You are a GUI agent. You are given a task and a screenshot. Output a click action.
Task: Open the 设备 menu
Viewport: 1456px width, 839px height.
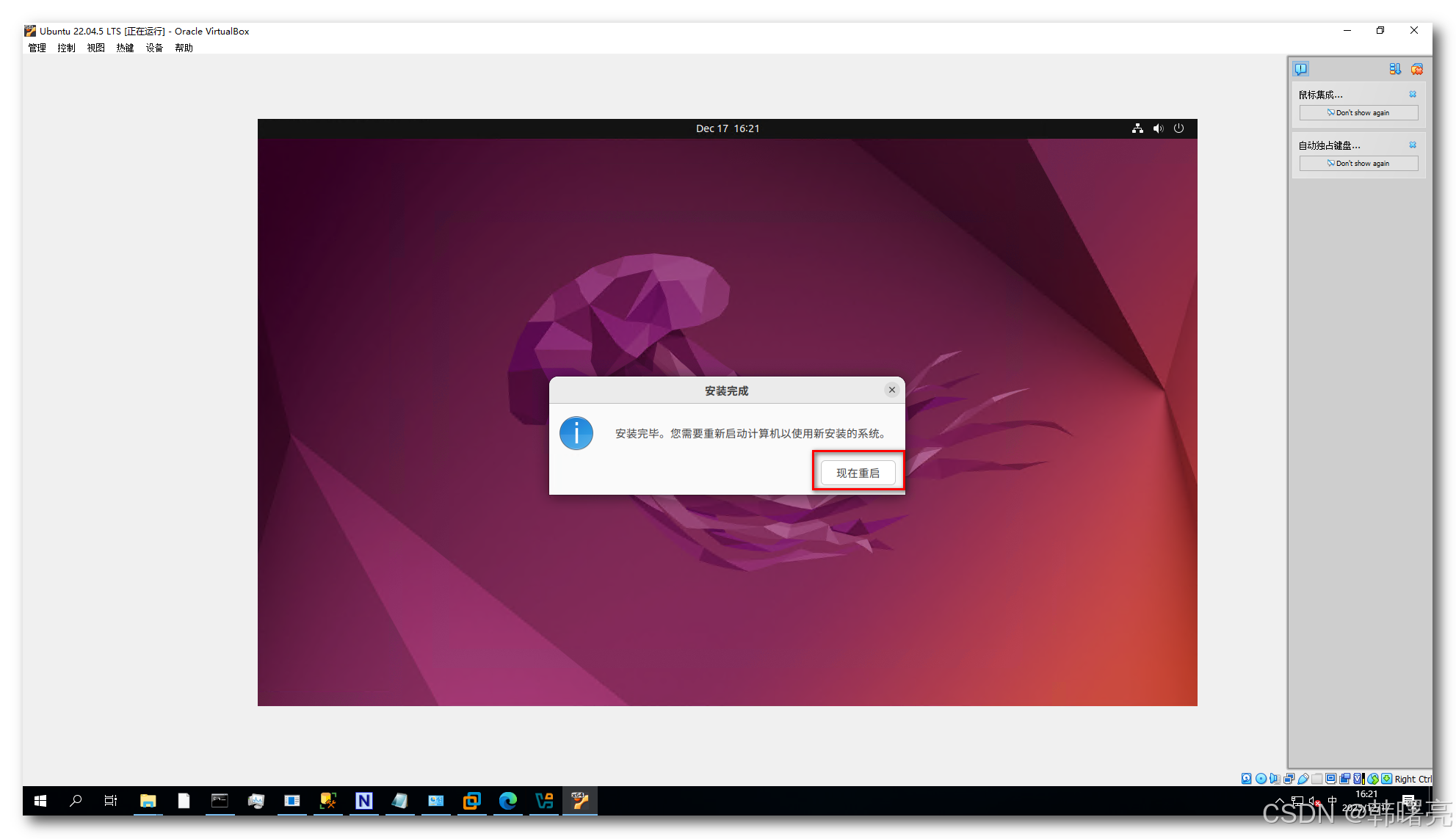[154, 48]
